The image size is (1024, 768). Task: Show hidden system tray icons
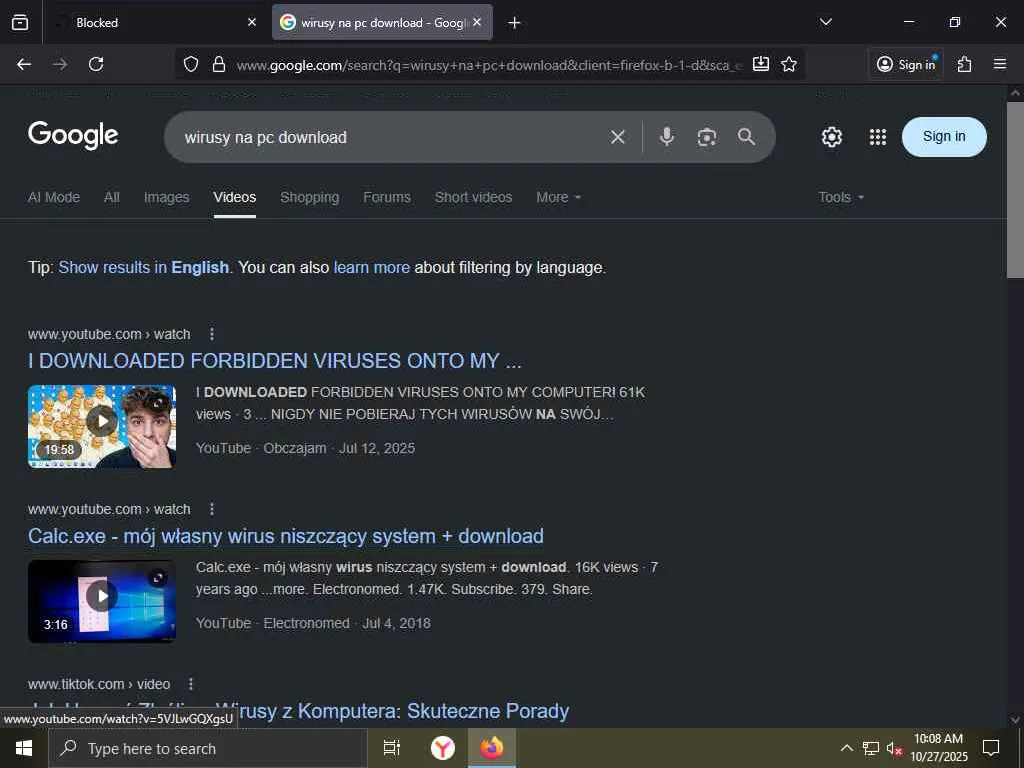tap(846, 748)
